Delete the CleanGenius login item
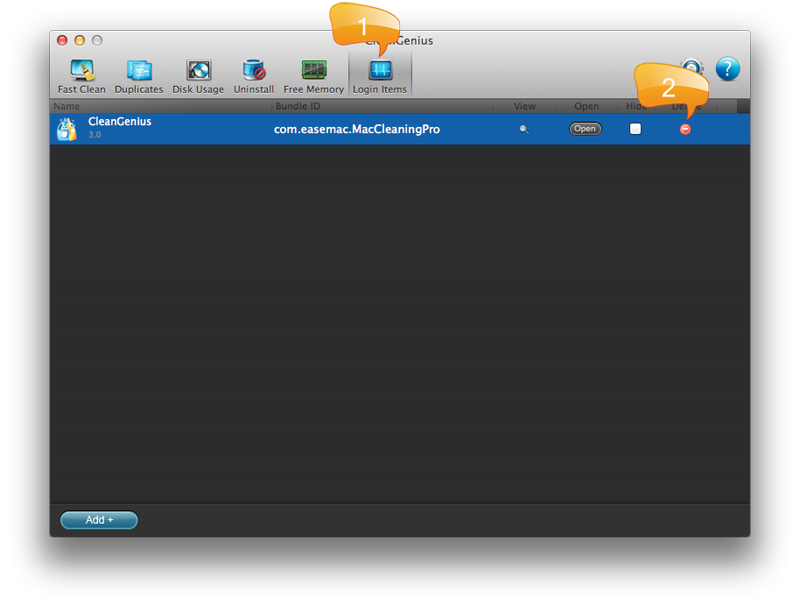The width and height of the screenshot is (800, 606). click(x=685, y=130)
